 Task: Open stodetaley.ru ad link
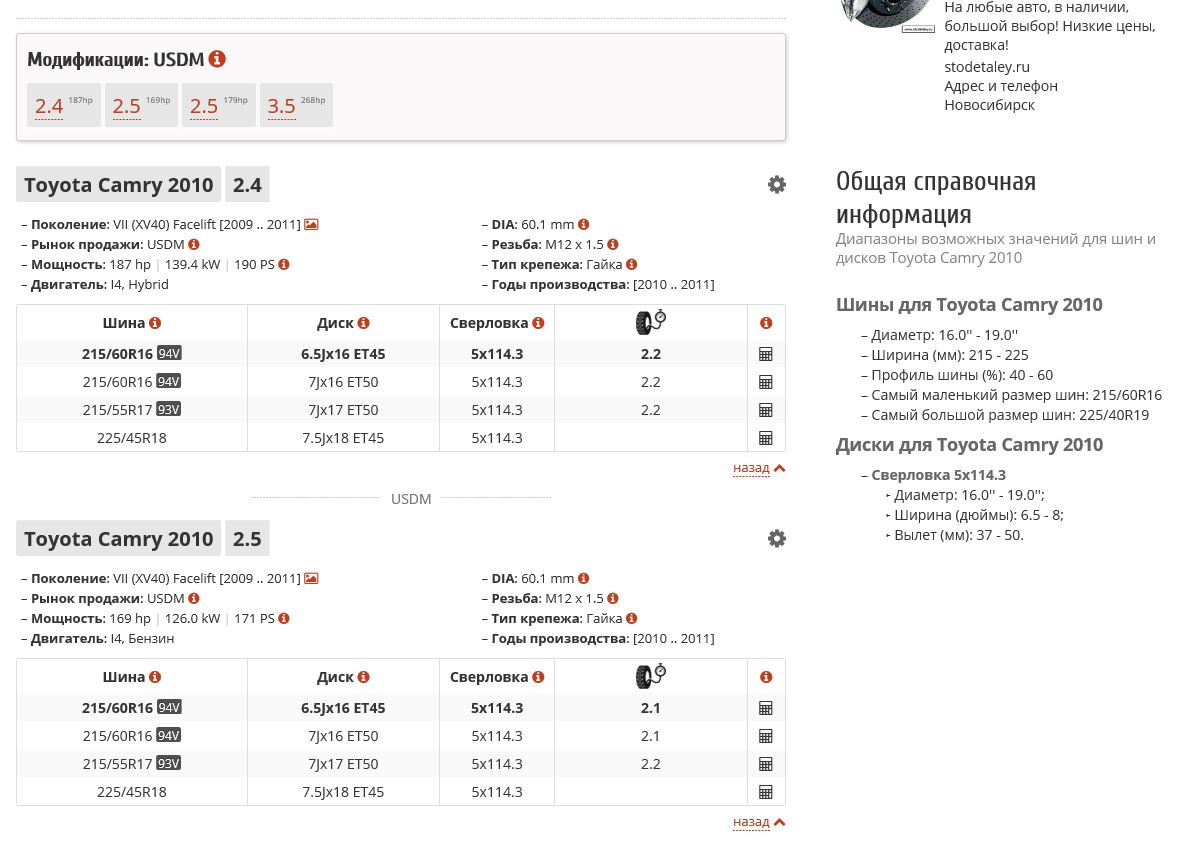(x=987, y=66)
